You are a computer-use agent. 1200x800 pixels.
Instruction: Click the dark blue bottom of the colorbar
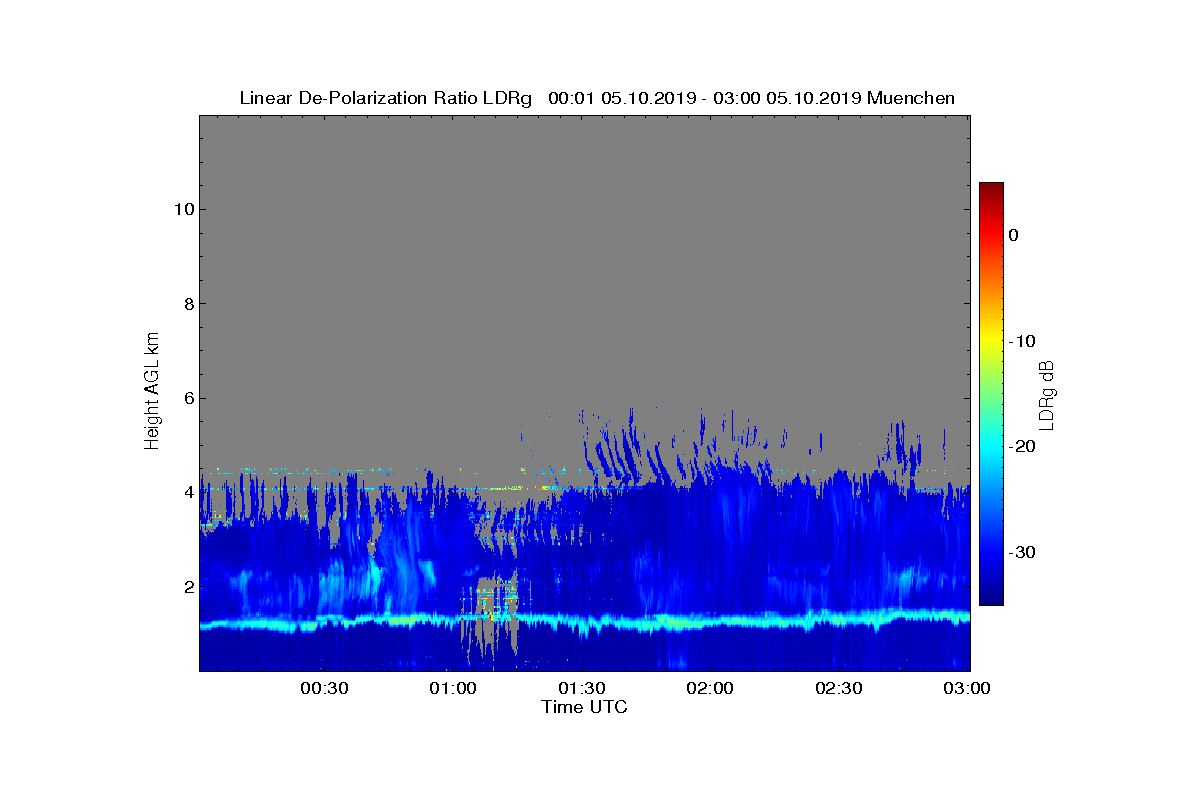tap(991, 597)
